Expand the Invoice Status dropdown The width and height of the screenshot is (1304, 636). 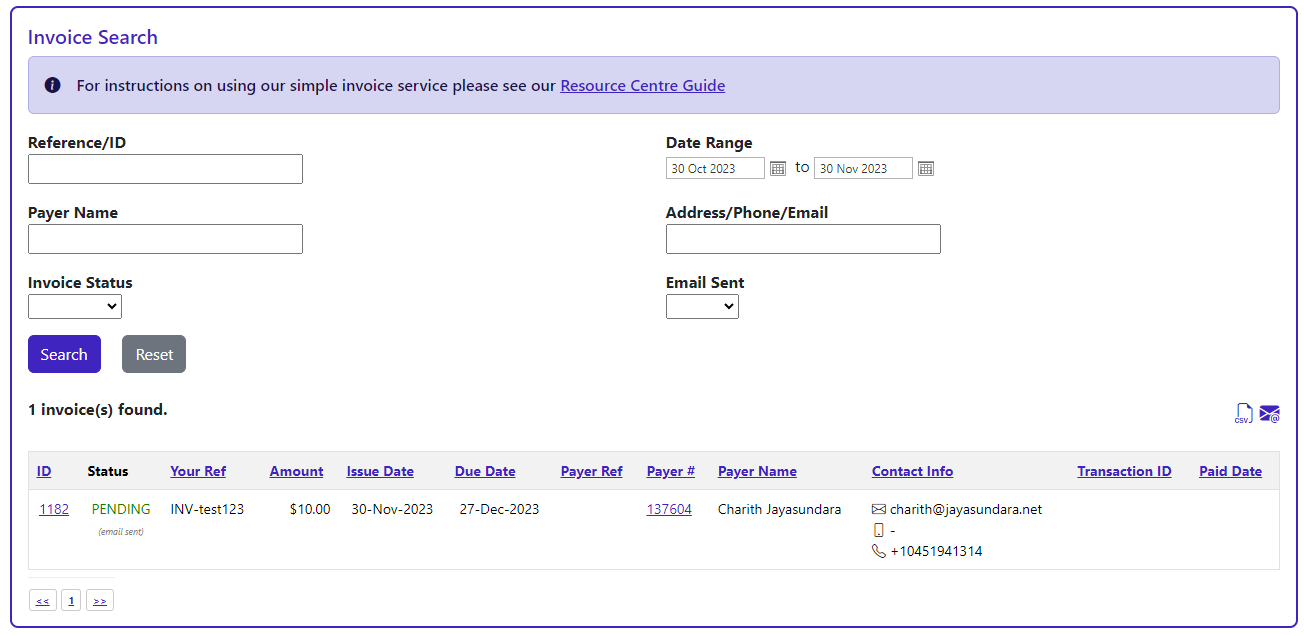75,306
